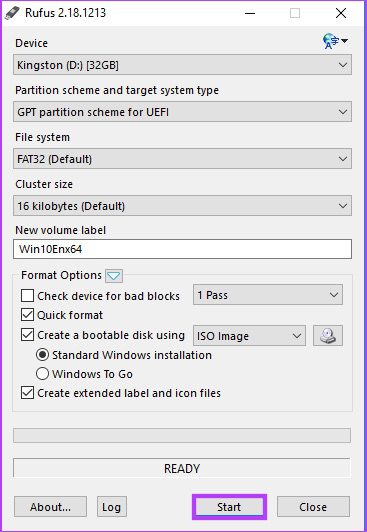Uncheck Create extended label and icon files
The image size is (367, 532).
[27, 393]
